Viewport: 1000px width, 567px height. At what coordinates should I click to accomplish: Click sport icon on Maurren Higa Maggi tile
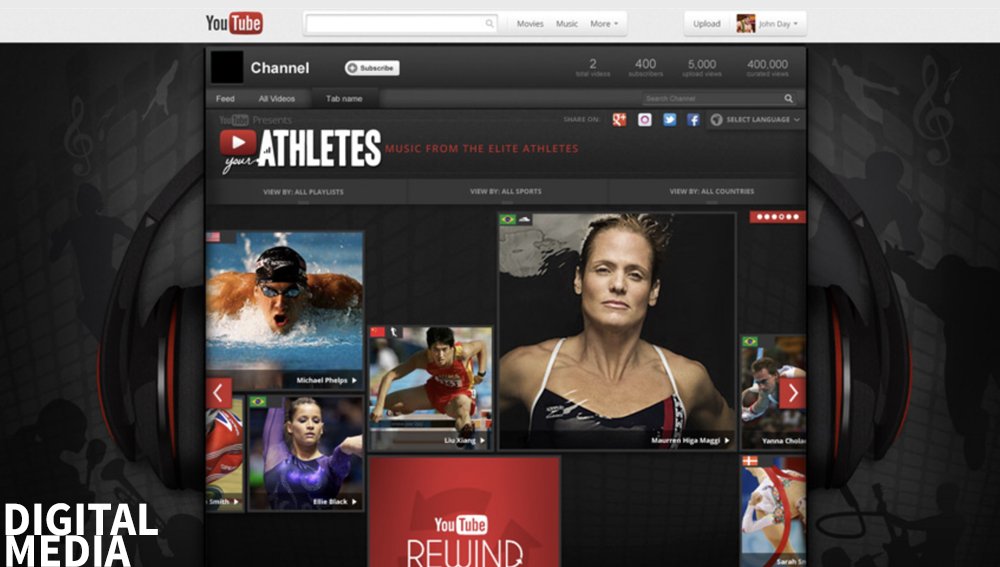[524, 219]
